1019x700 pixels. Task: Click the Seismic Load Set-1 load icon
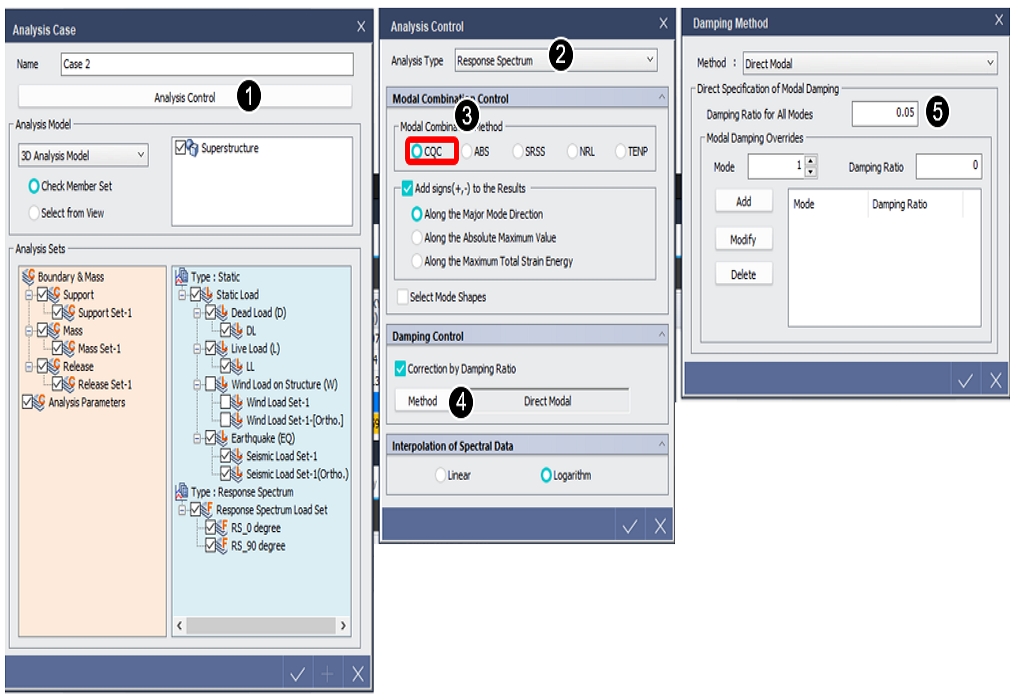click(237, 456)
